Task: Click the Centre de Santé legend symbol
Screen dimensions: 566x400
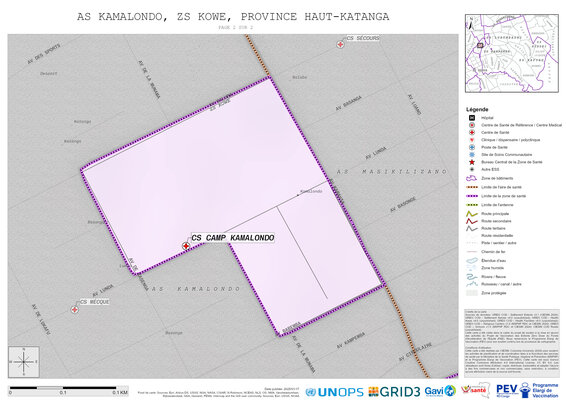Action: [x=471, y=132]
